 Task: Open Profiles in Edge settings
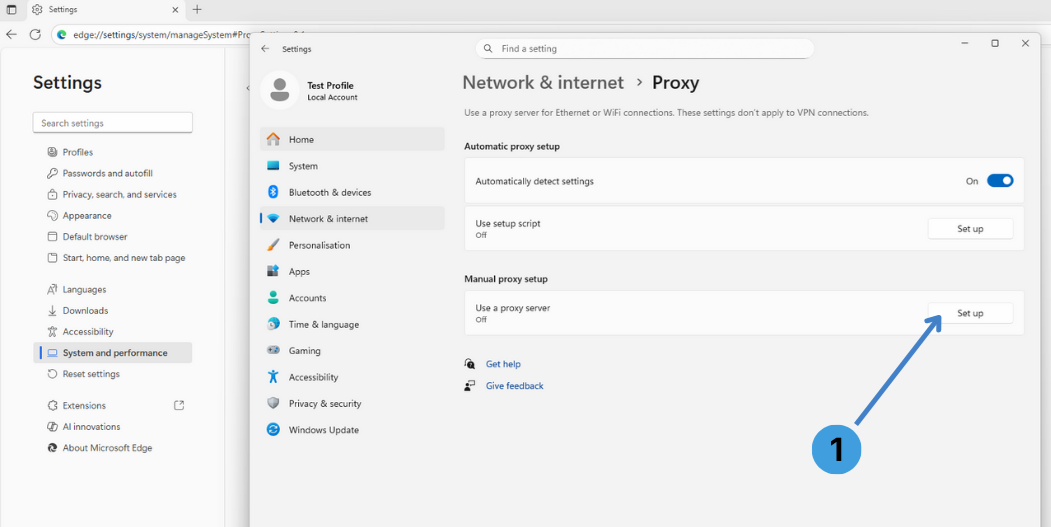113,152
